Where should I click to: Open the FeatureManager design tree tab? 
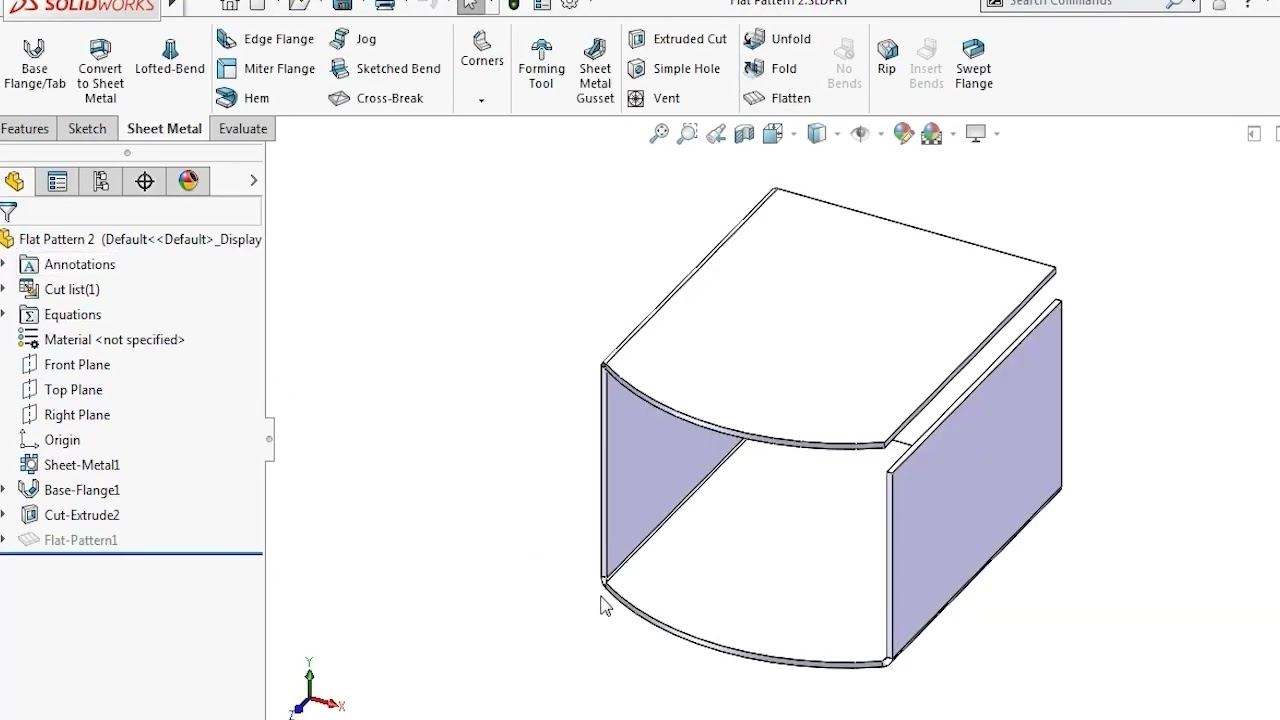click(x=14, y=181)
